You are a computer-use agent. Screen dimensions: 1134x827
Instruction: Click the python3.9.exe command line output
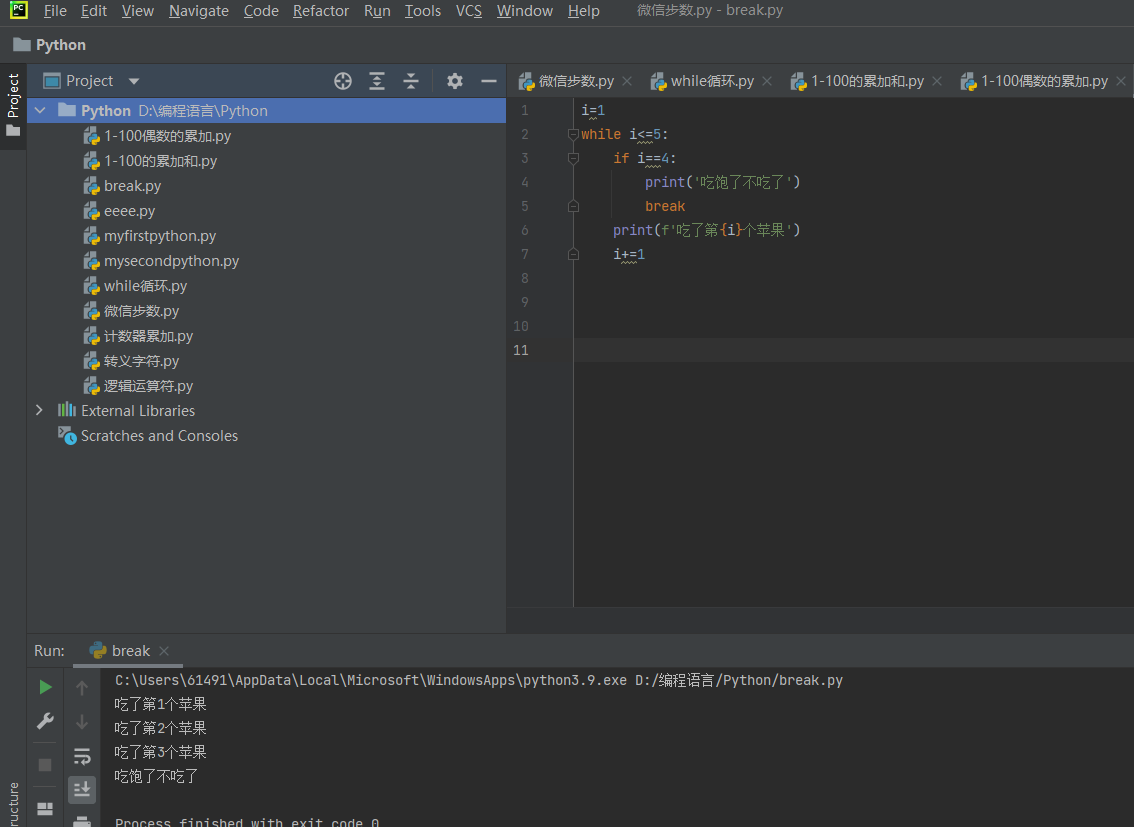[x=479, y=680]
